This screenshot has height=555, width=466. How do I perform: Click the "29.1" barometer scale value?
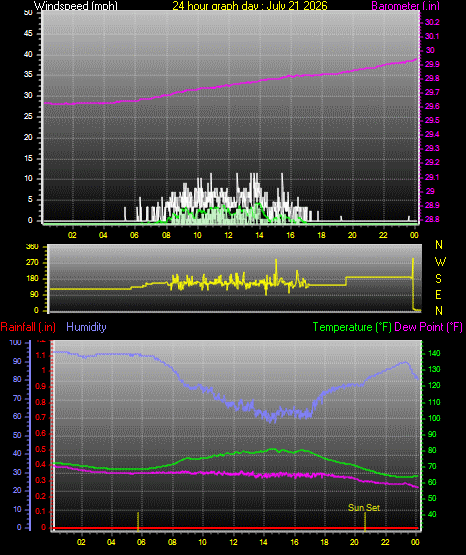pyautogui.click(x=432, y=177)
